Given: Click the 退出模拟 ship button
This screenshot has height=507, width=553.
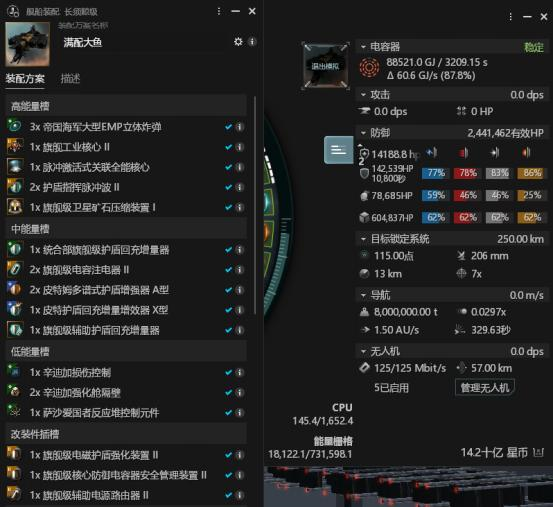Looking at the screenshot, I should (x=325, y=66).
